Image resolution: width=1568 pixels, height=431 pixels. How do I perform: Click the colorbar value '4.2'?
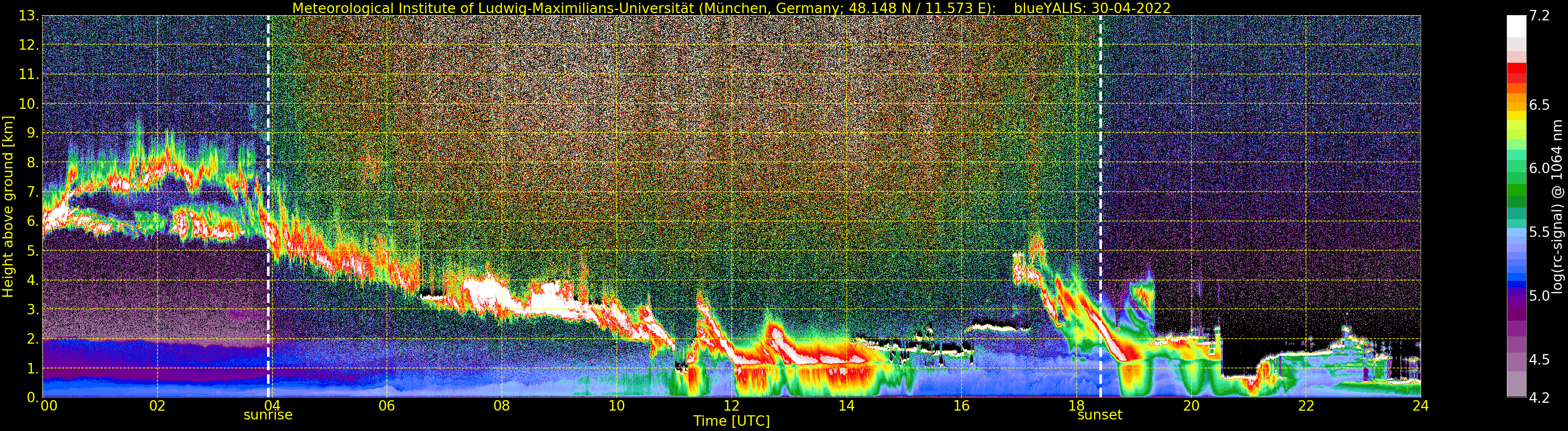[1539, 398]
